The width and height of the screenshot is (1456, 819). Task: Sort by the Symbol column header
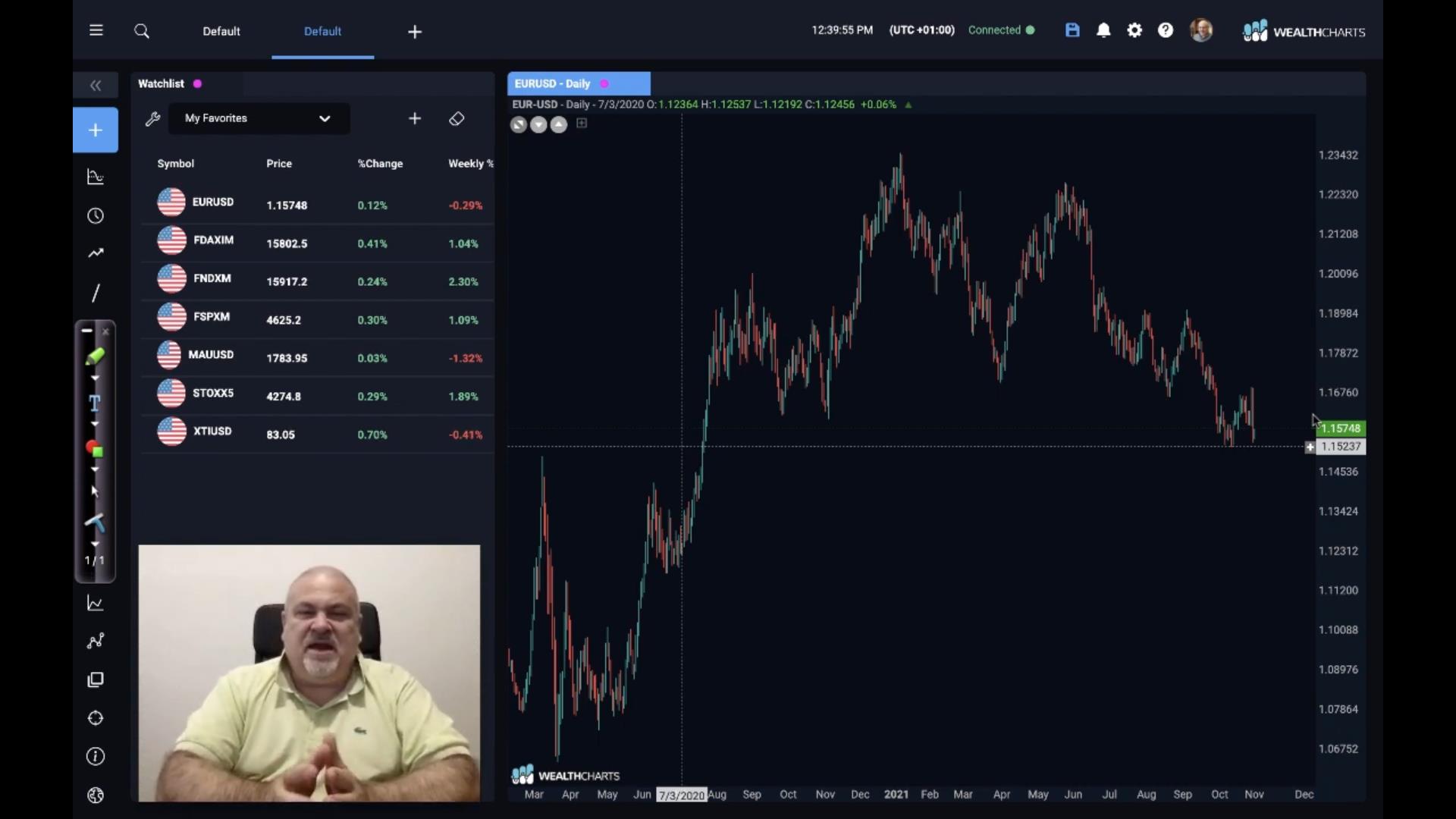point(175,164)
